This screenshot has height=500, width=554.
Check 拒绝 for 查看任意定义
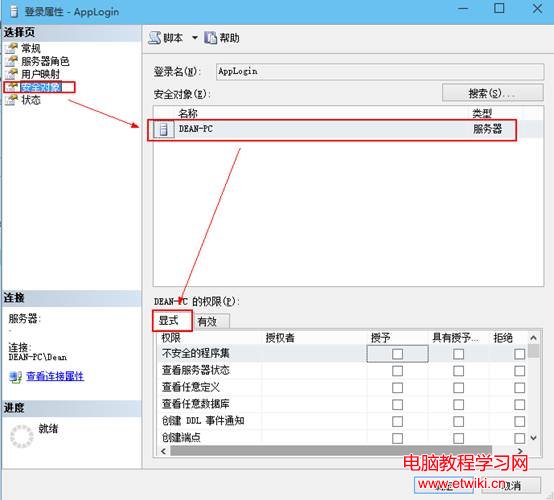click(519, 388)
